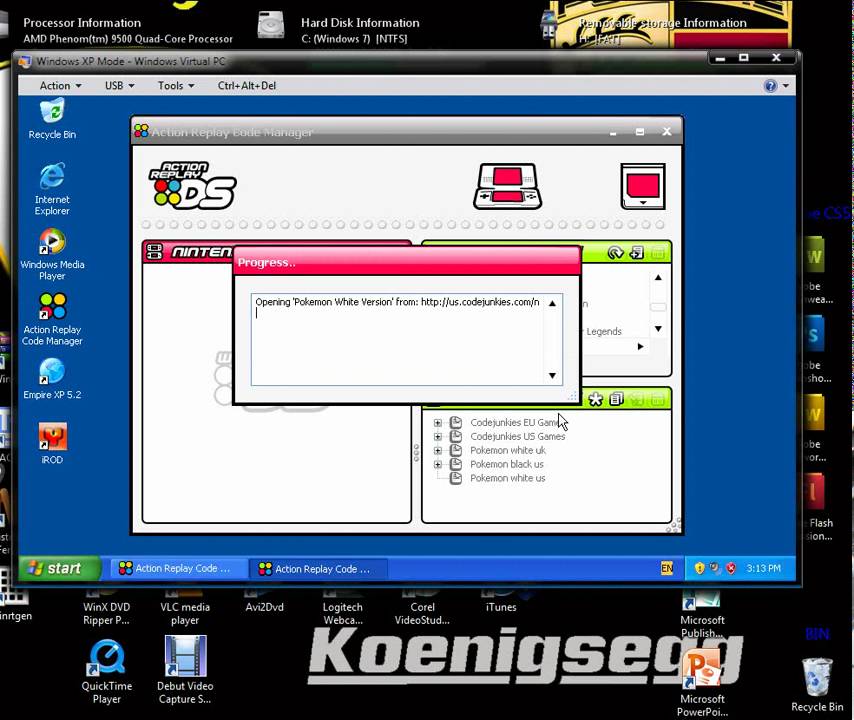The image size is (854, 720).
Task: Select the Pokemon white uk list entry
Action: click(x=508, y=450)
